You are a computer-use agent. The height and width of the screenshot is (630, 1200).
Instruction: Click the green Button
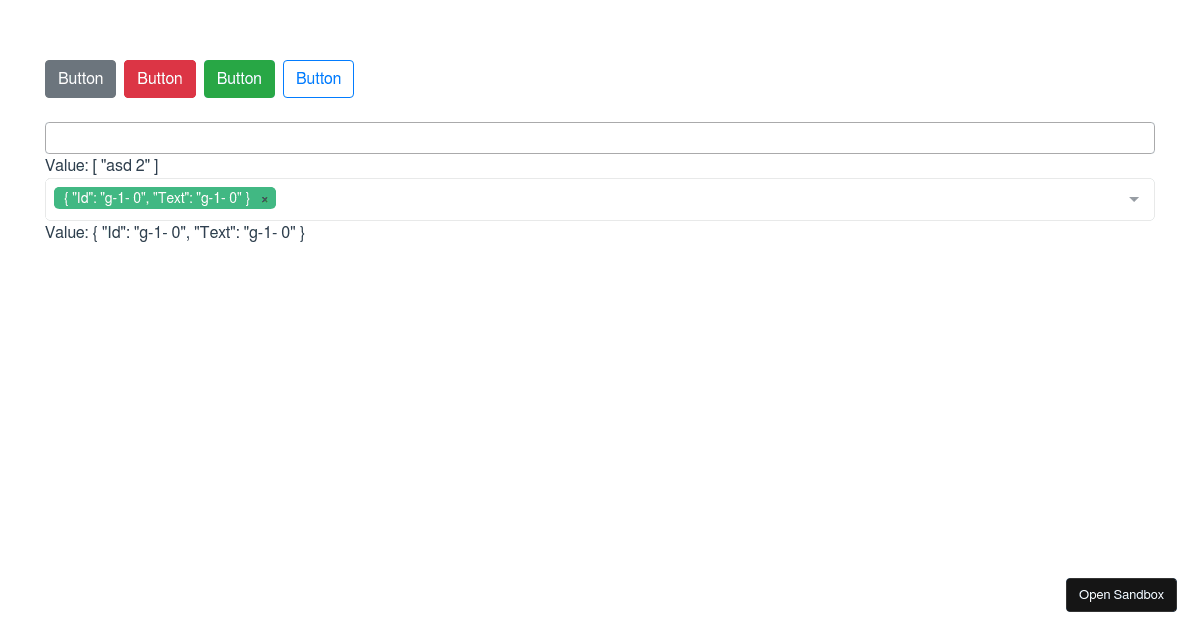pos(239,79)
